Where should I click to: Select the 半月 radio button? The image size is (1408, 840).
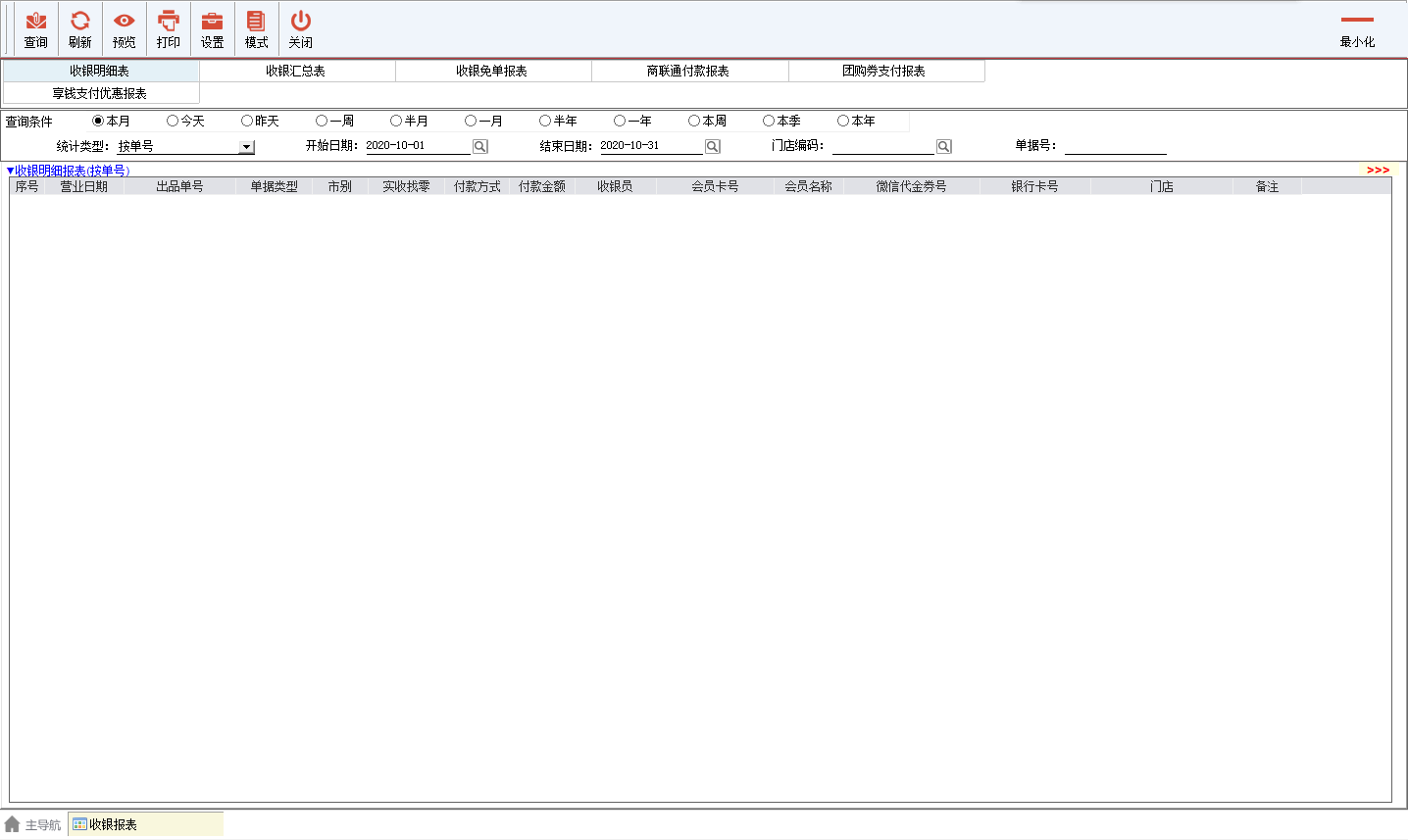pos(396,121)
